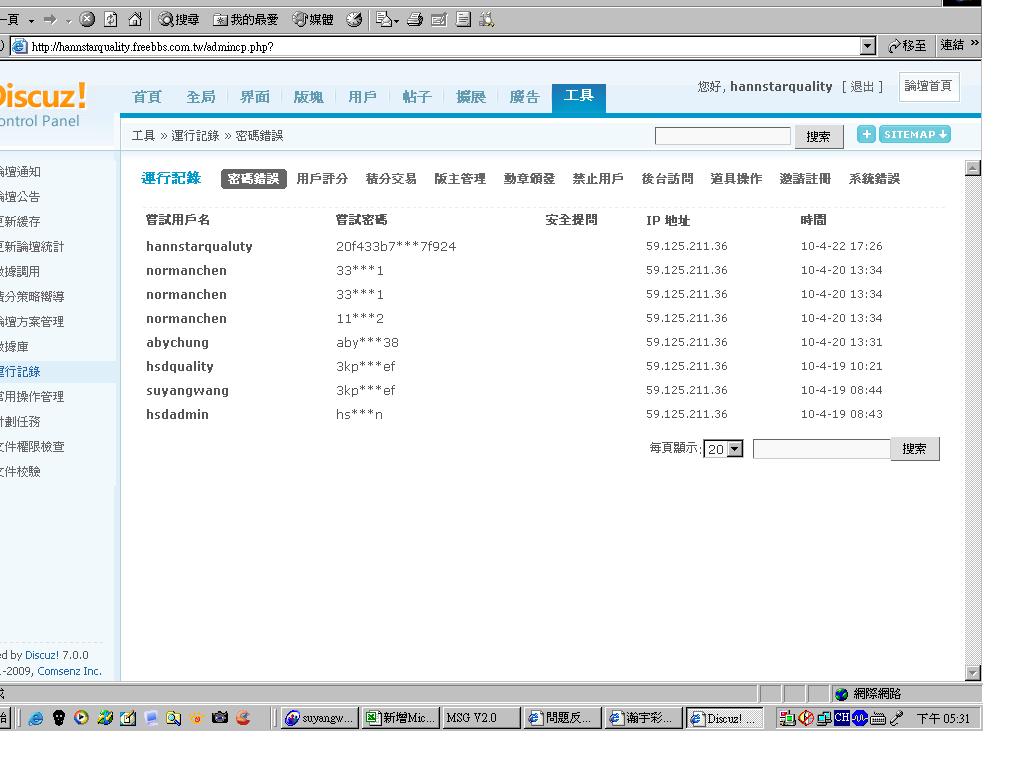The image size is (1024, 768).
Task: Go to browser Home page icon
Action: point(134,19)
